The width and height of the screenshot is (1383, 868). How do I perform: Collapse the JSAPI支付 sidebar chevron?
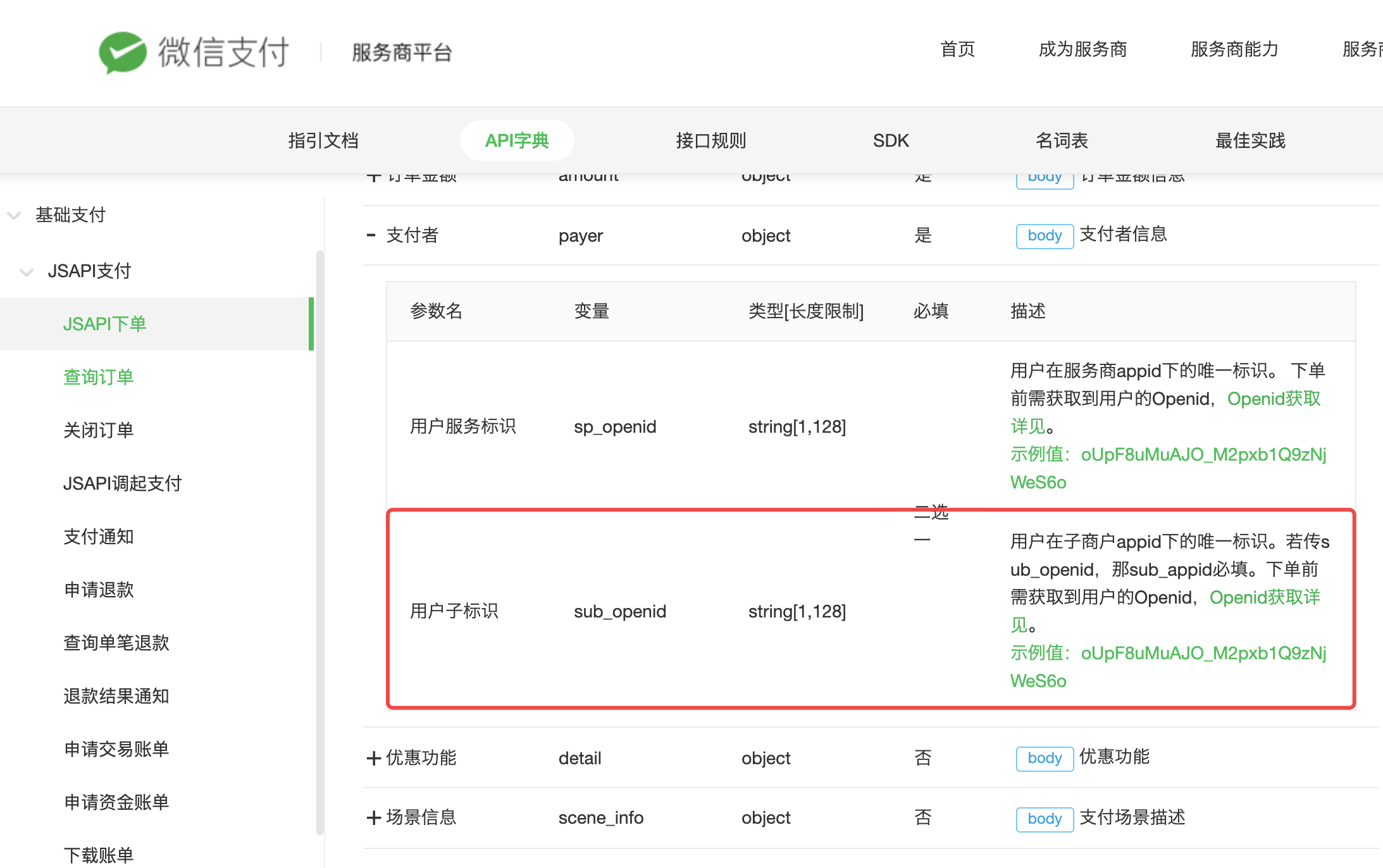pyautogui.click(x=27, y=272)
